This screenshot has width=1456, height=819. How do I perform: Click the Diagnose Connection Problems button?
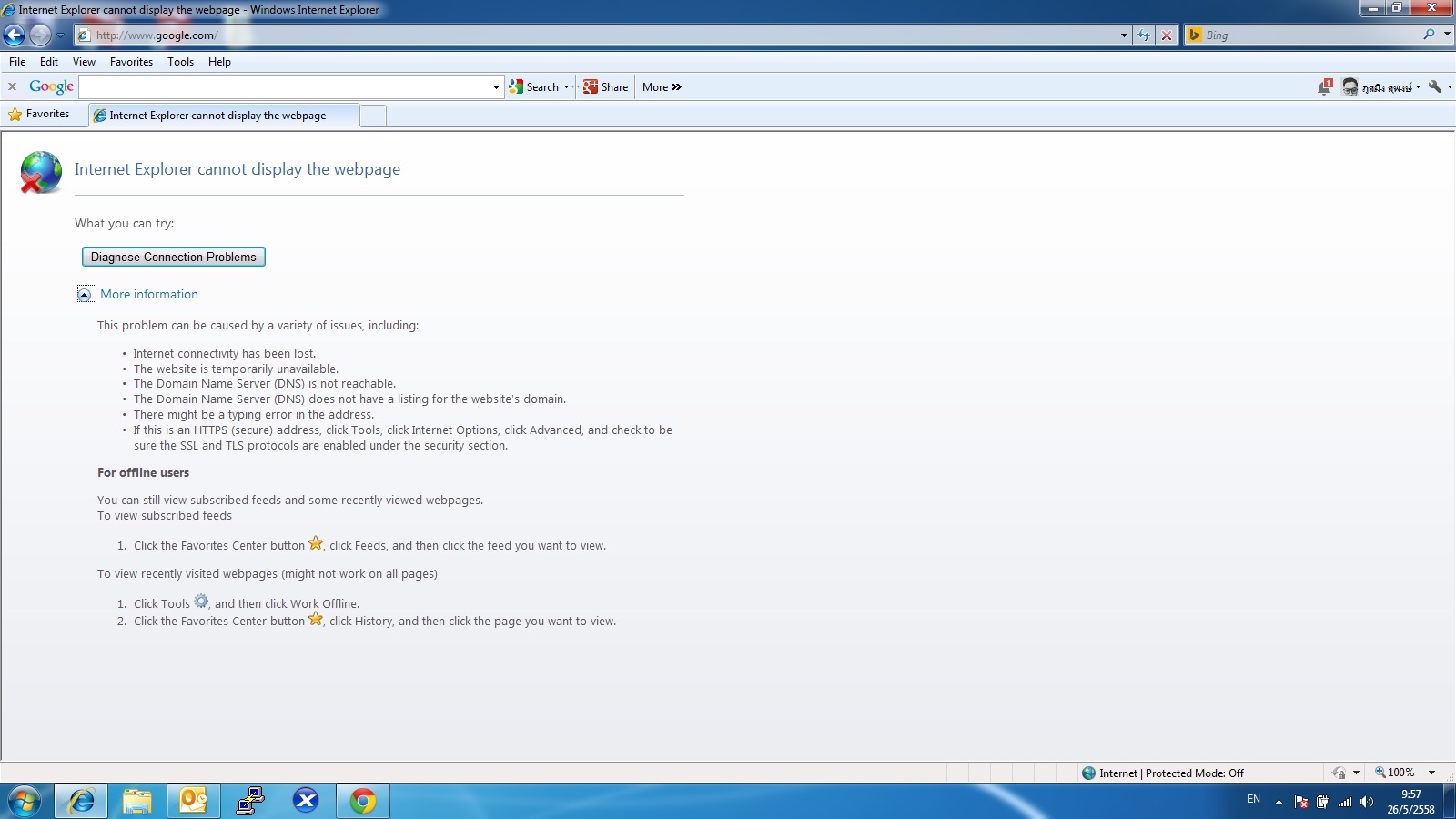coord(174,257)
